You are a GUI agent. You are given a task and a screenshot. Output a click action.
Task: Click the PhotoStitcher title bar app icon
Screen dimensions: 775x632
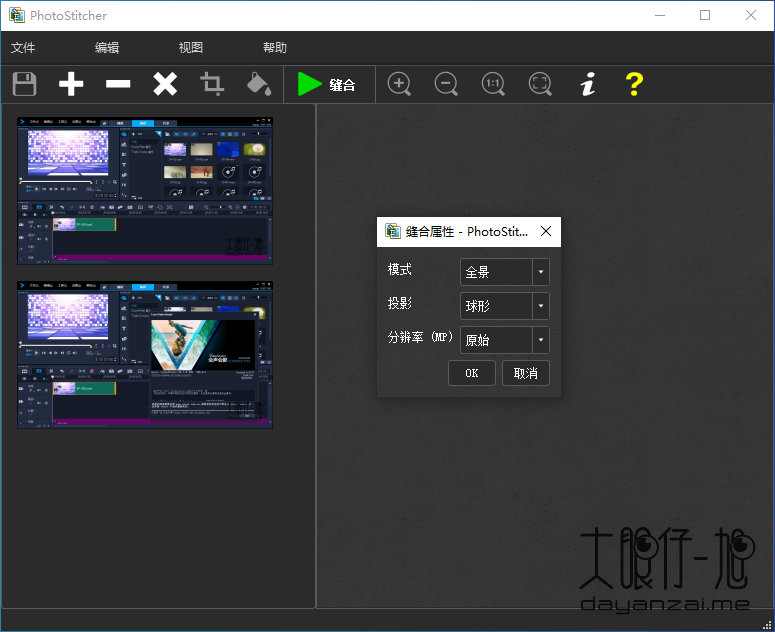point(16,15)
